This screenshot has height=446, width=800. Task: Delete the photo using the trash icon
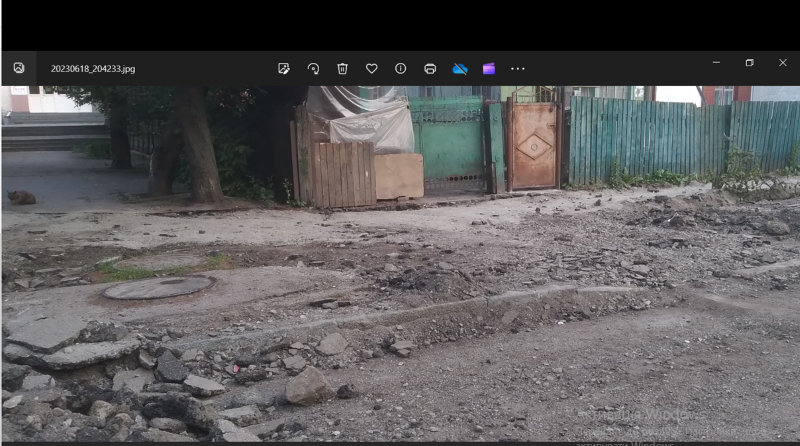coord(342,68)
